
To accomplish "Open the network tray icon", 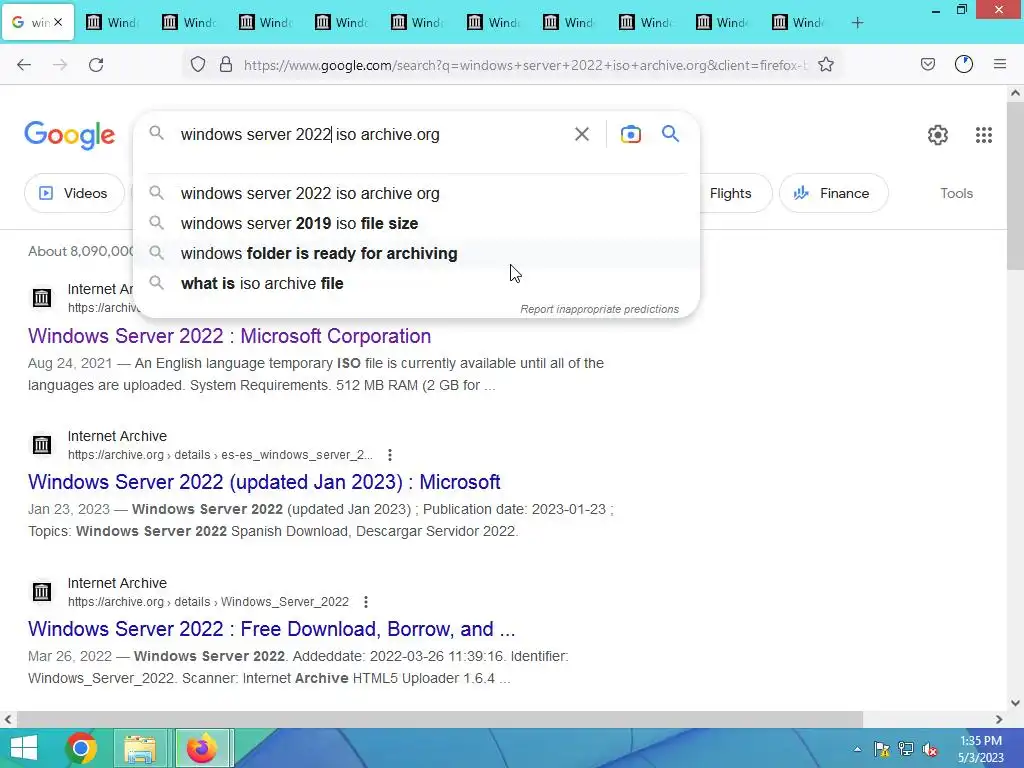I will [906, 749].
